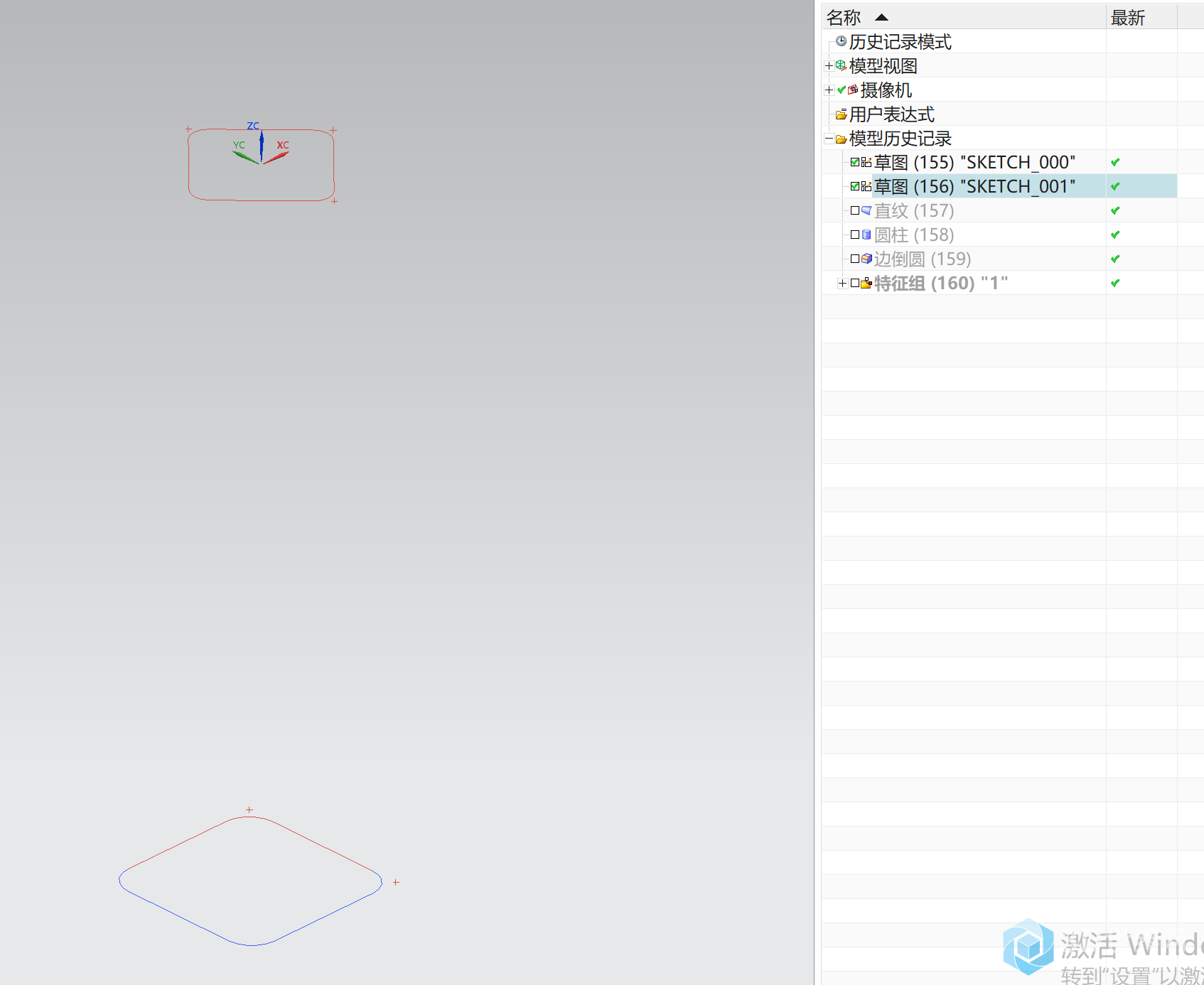
Task: Select the 边倒圆 (159) feature
Action: [923, 259]
